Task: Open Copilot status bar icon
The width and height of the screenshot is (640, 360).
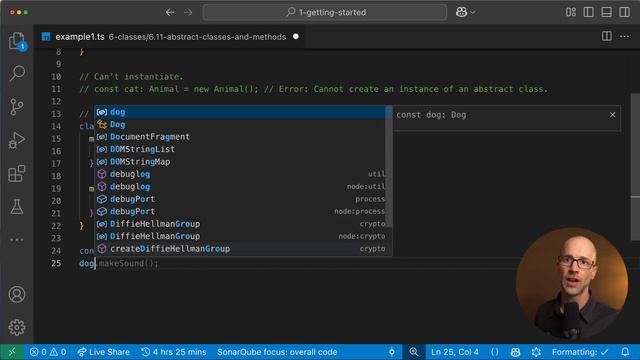Action: coord(515,352)
